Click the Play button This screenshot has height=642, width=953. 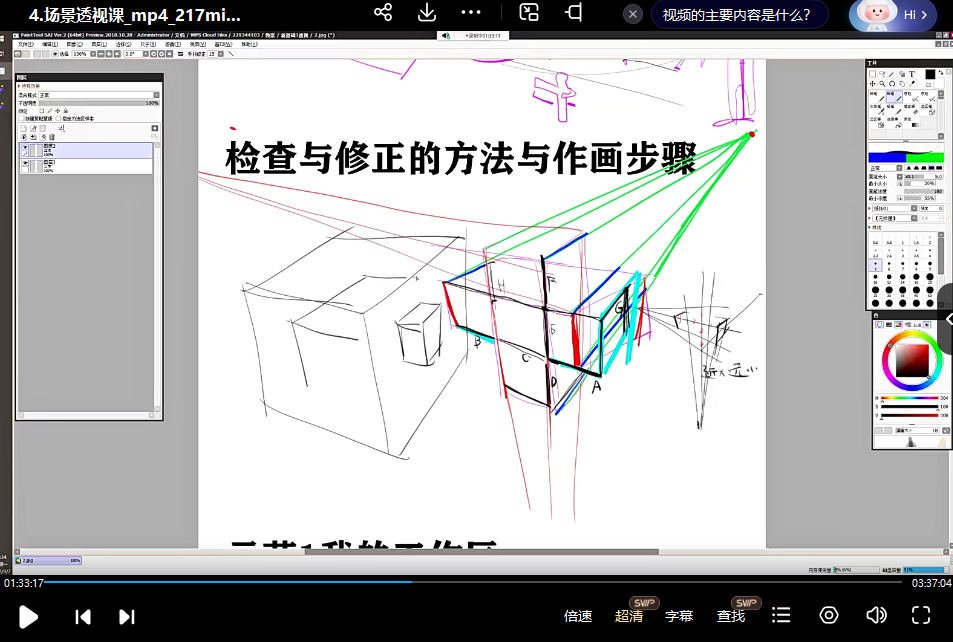click(28, 616)
